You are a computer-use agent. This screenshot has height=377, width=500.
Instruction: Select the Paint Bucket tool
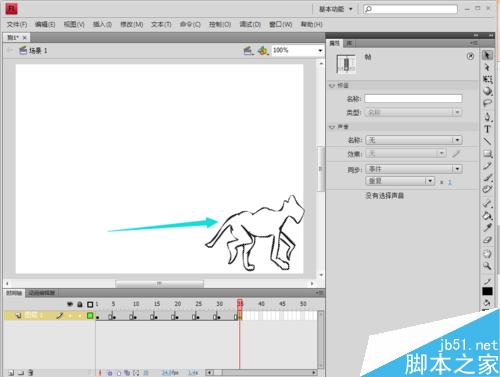[x=487, y=216]
